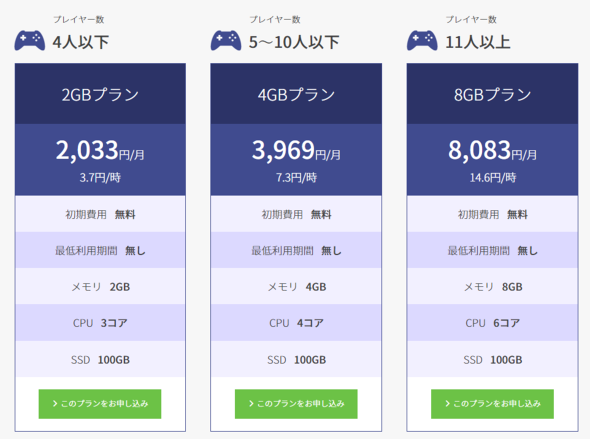Apply for the 8GB plan via the green button
This screenshot has width=590, height=439.
point(492,404)
